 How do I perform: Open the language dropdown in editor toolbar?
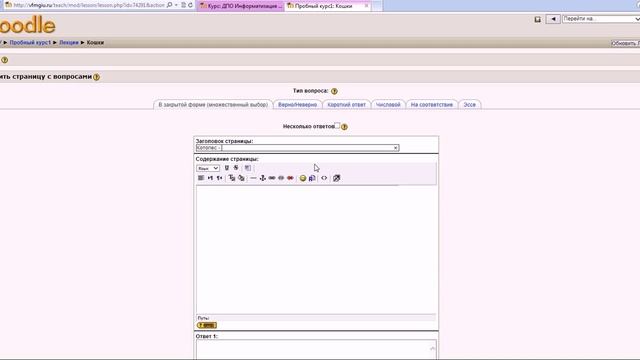pyautogui.click(x=208, y=168)
